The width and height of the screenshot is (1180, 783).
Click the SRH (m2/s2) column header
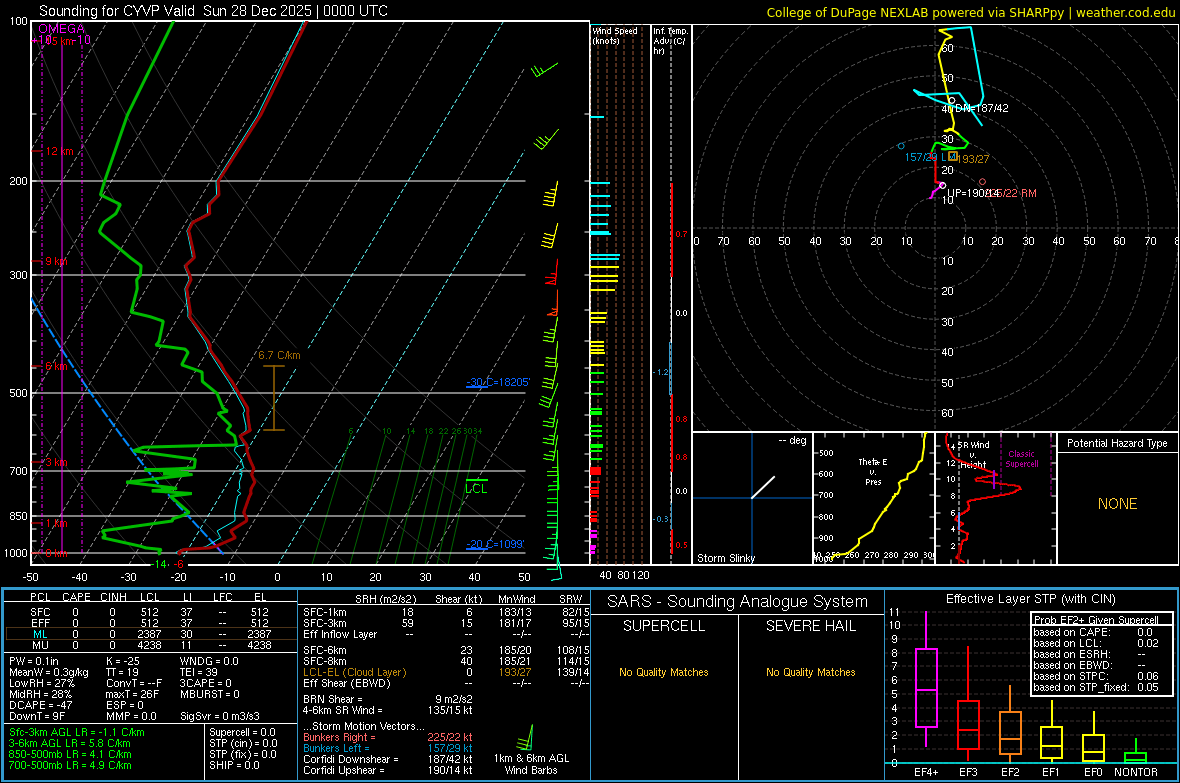tap(385, 599)
